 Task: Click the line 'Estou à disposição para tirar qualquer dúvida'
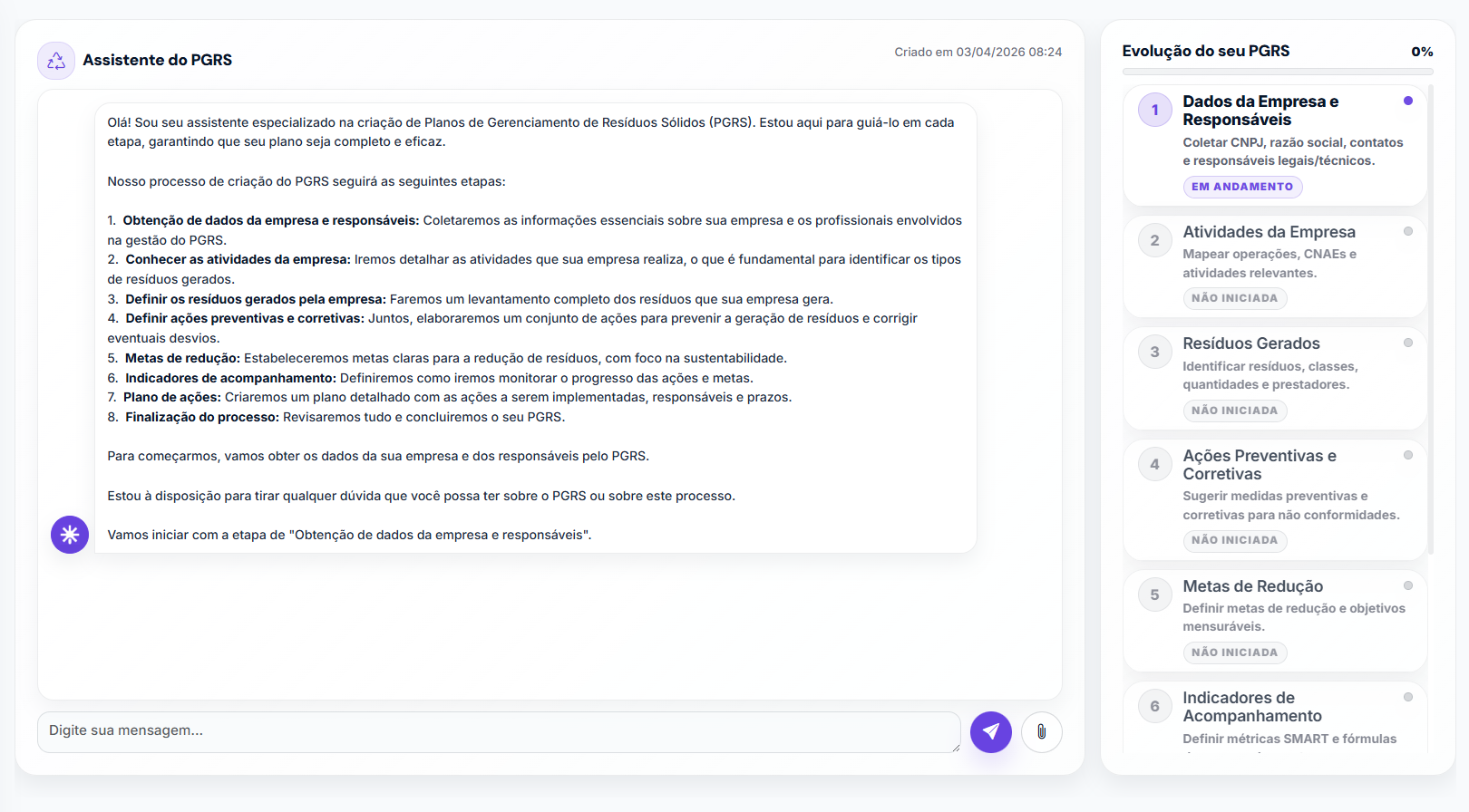421,496
